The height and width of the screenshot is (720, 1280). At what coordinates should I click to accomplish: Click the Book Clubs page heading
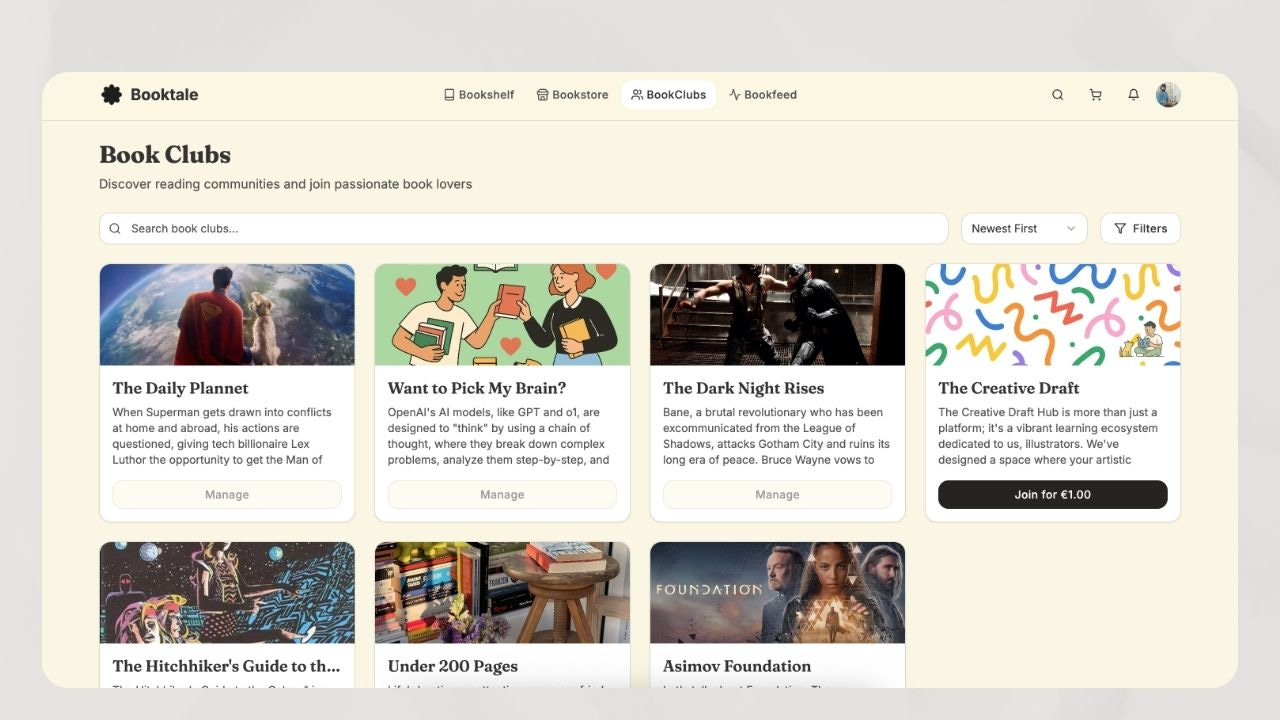[165, 155]
